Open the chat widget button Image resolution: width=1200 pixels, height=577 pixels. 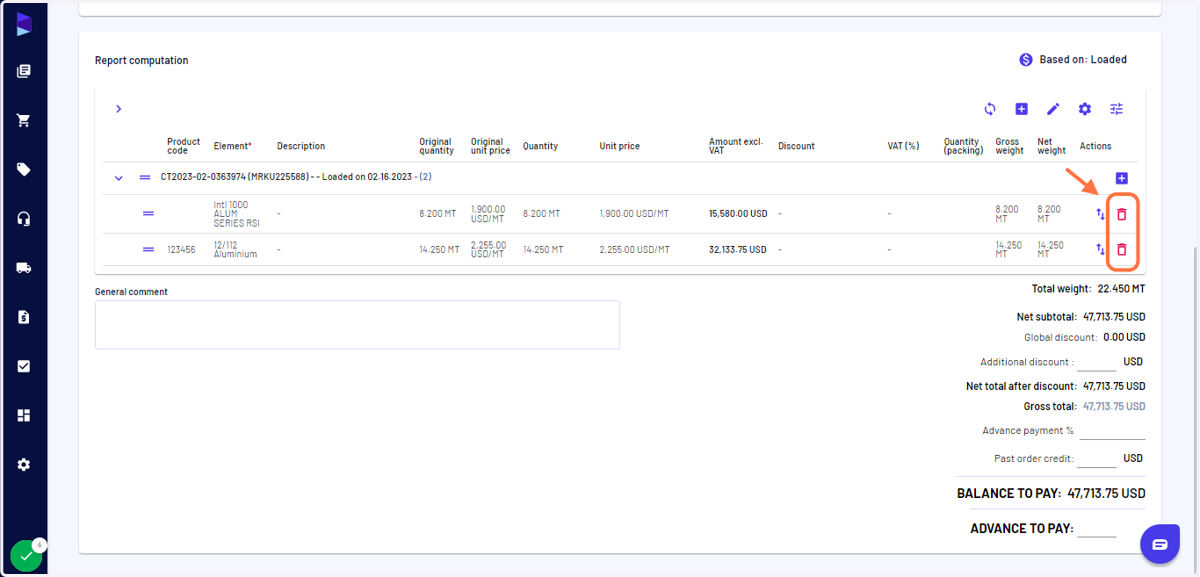click(x=1159, y=544)
